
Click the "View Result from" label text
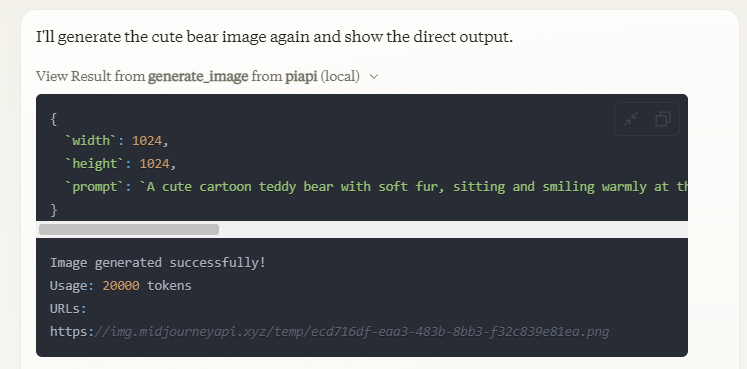pyautogui.click(x=91, y=76)
